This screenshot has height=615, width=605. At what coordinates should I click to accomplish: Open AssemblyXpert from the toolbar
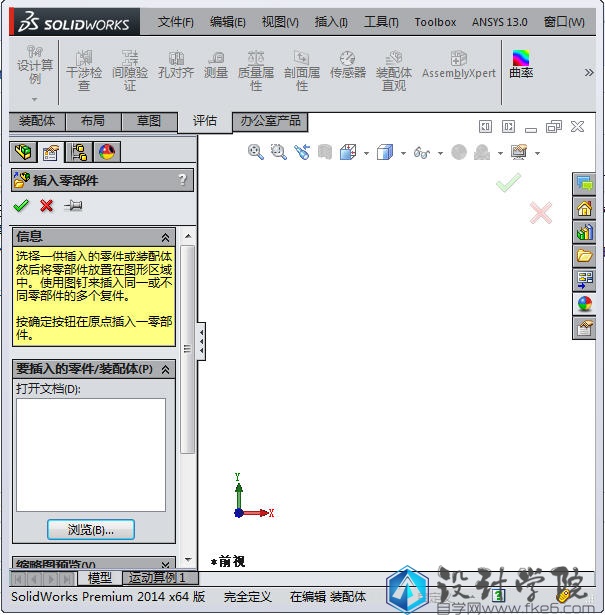(x=458, y=66)
